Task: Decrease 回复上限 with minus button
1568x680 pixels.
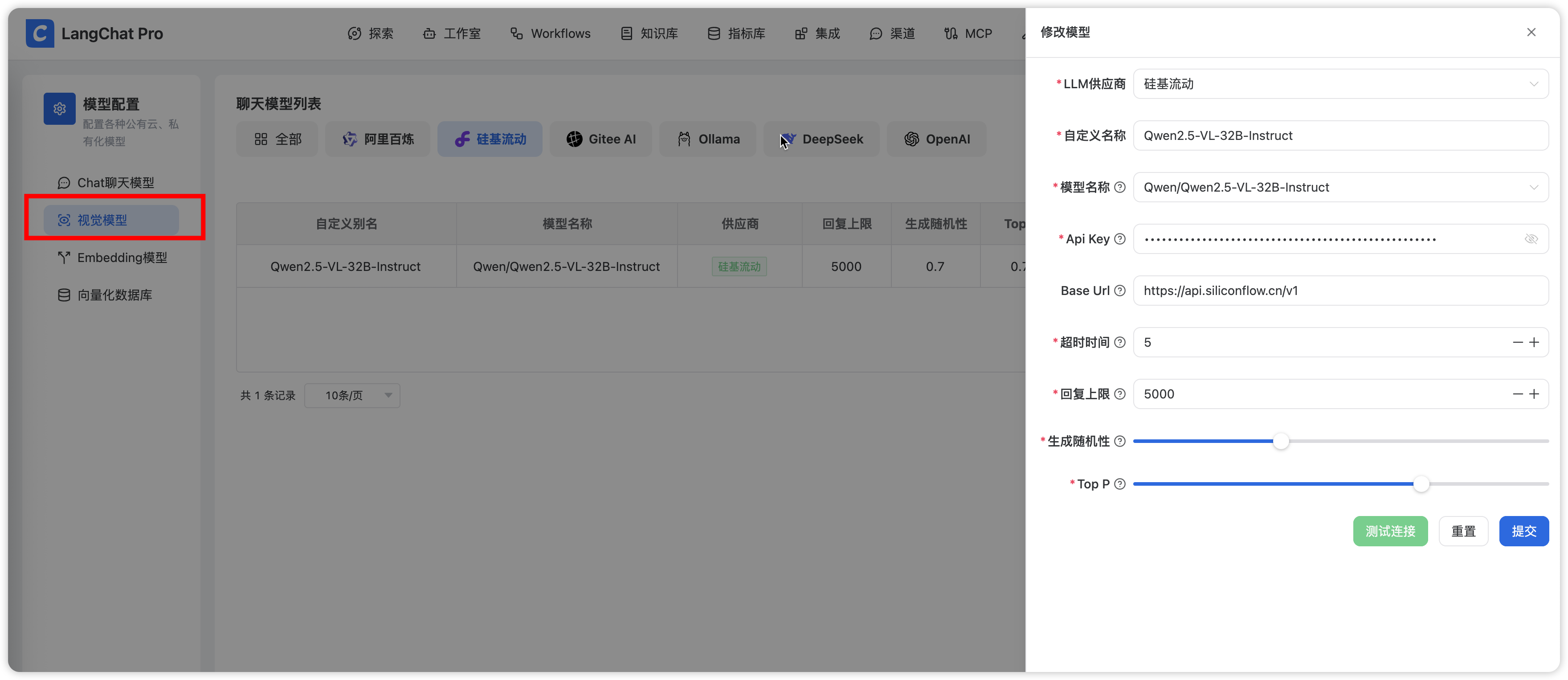Action: (x=1518, y=394)
